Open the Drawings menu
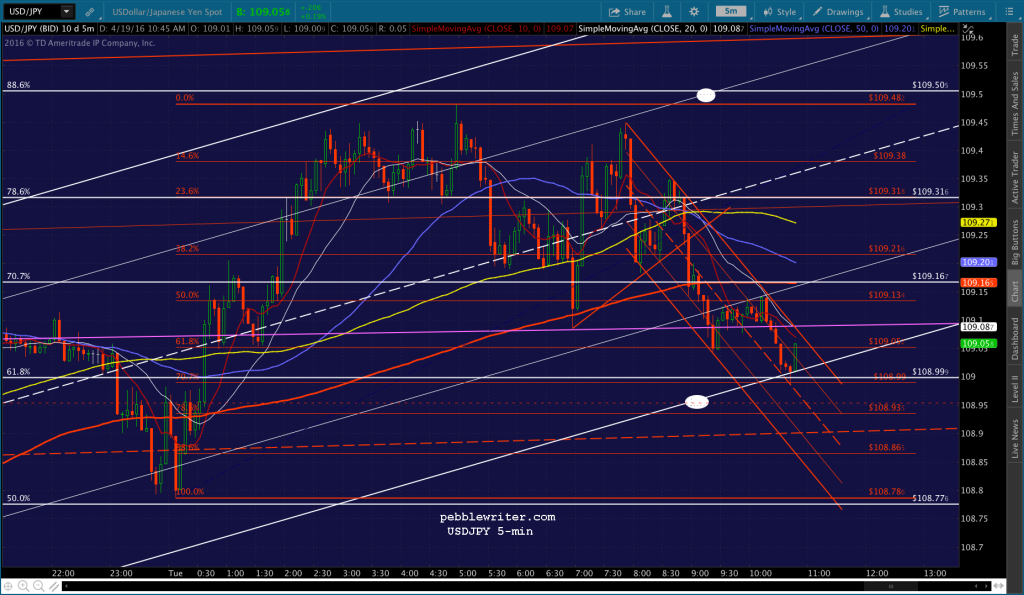1024x595 pixels. (x=838, y=12)
